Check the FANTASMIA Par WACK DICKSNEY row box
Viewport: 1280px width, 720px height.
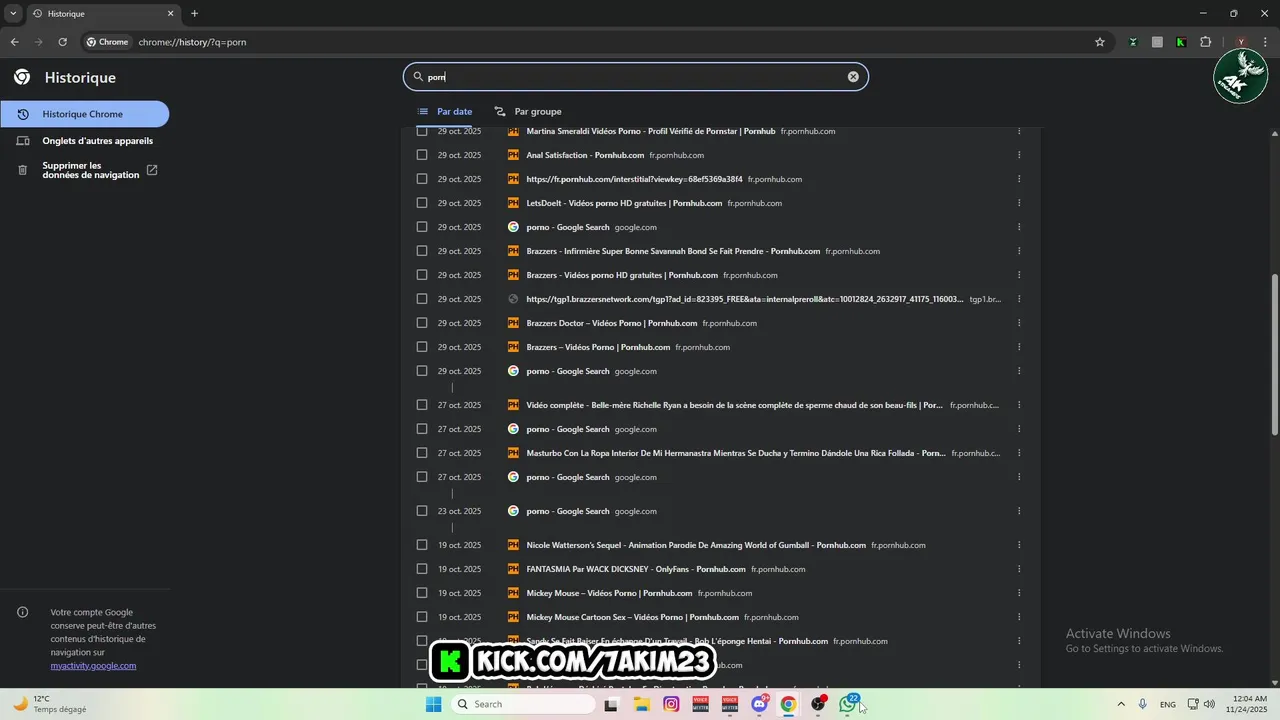(x=422, y=569)
